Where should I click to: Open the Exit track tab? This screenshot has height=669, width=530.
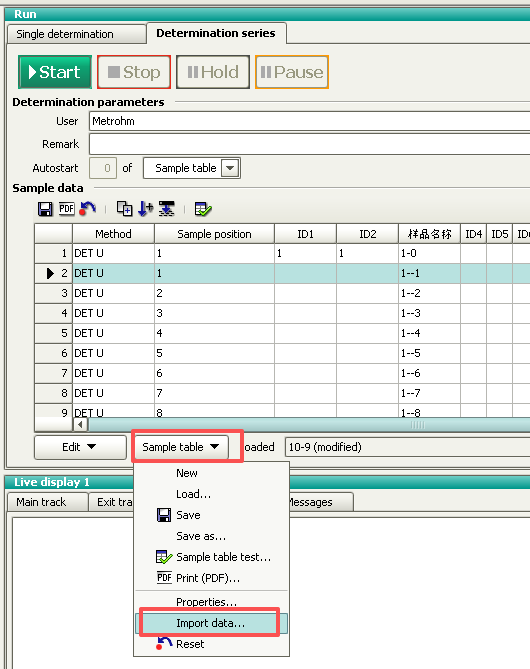click(112, 502)
